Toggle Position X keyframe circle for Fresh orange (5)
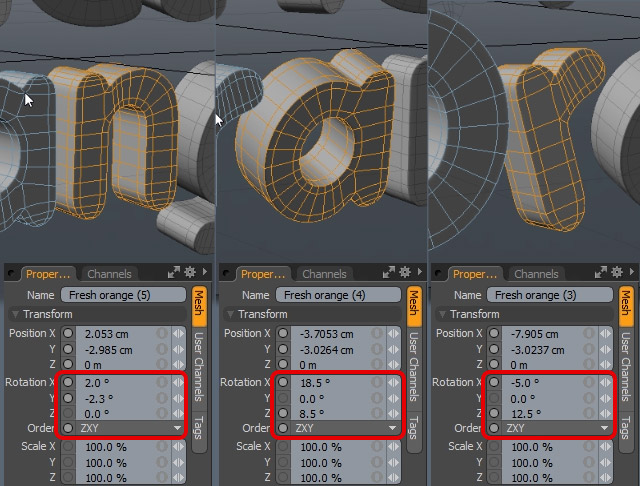The image size is (640, 486). pos(68,333)
